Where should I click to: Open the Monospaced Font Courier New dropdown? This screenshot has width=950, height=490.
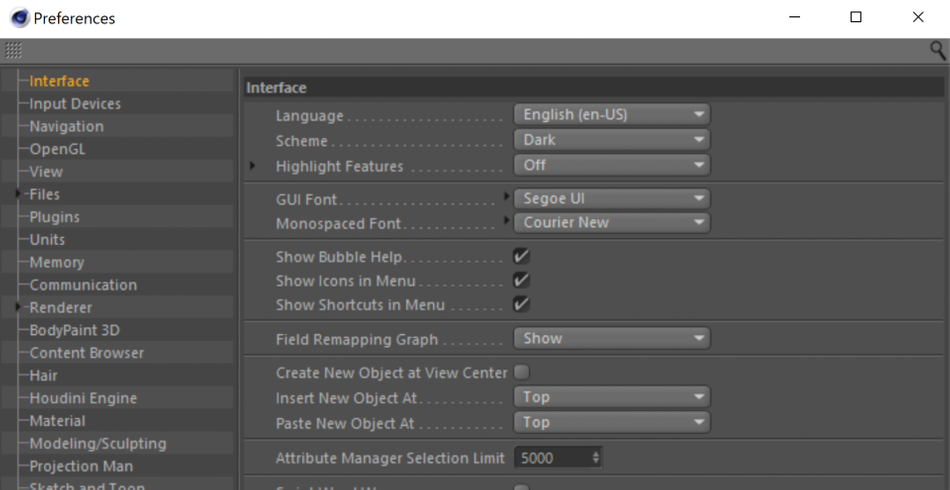tap(612, 222)
